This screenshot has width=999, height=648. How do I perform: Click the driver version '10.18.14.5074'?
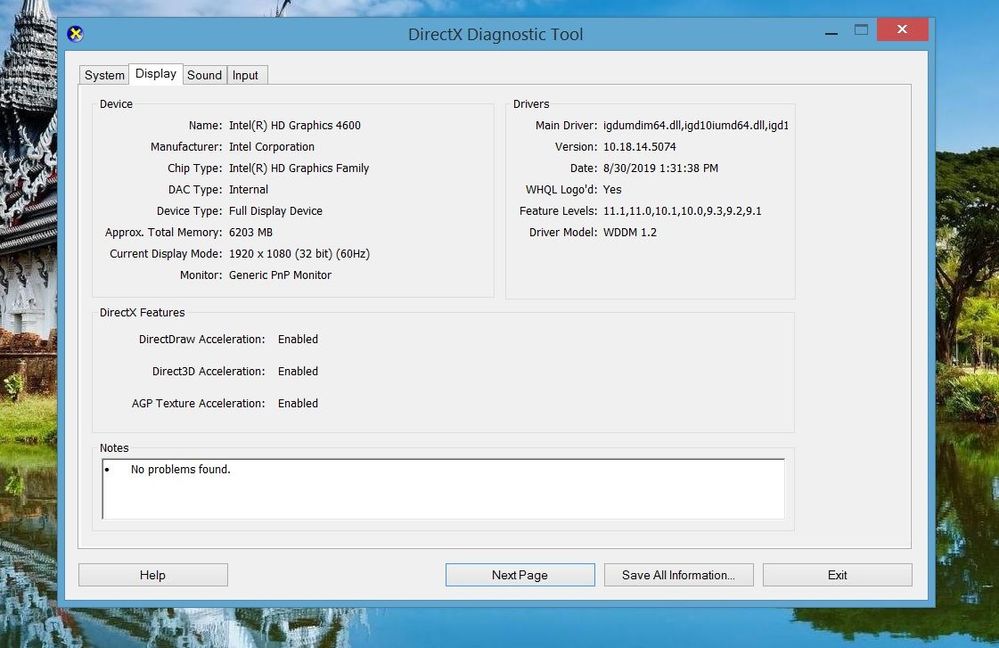[640, 147]
